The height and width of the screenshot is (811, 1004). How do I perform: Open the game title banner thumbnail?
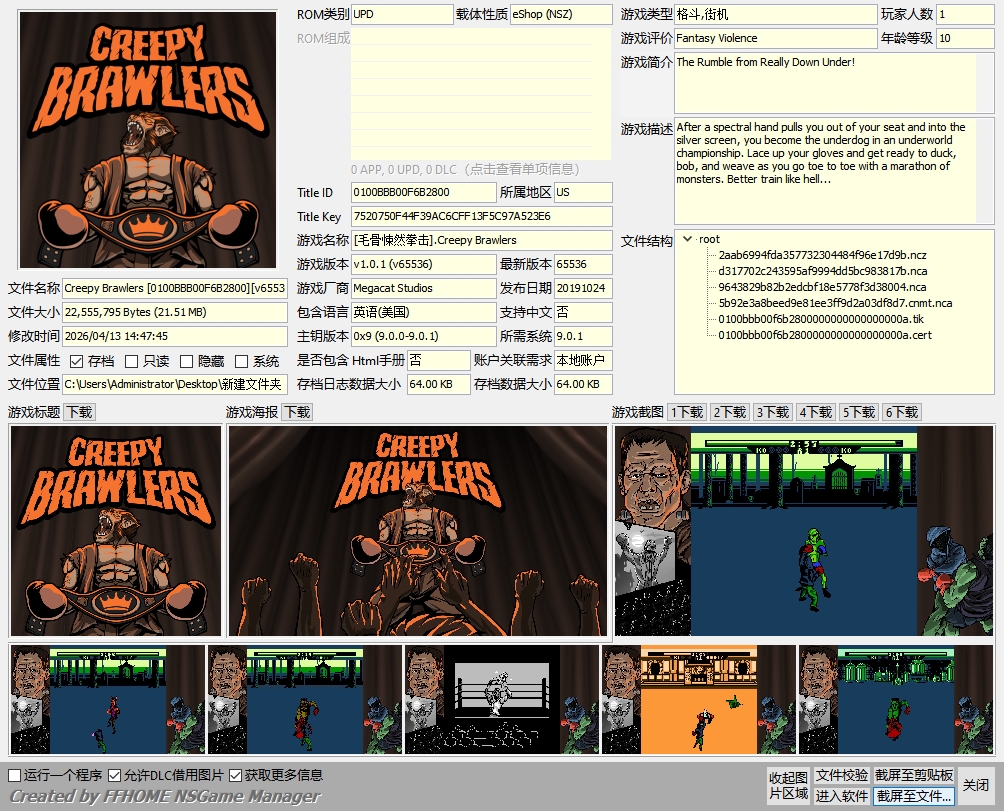[115, 531]
